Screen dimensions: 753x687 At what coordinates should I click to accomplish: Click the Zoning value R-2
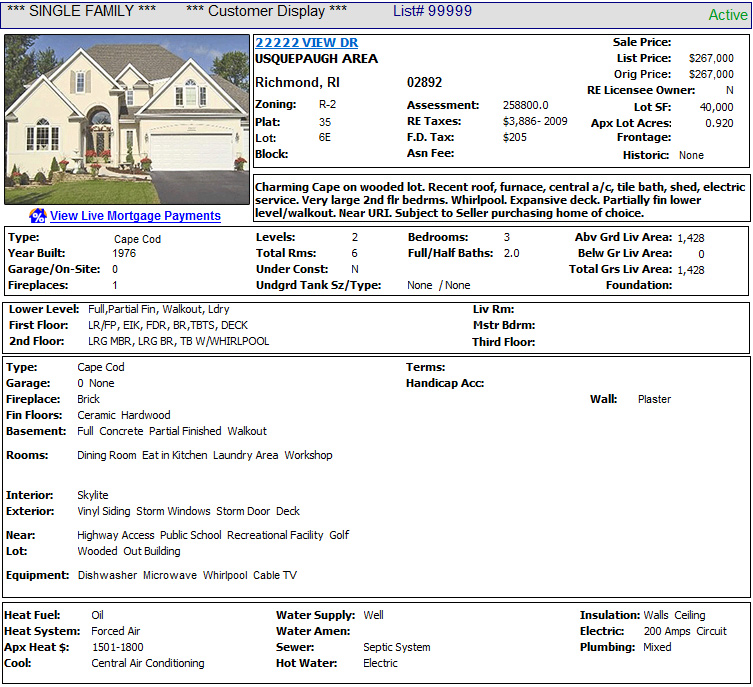click(x=328, y=105)
